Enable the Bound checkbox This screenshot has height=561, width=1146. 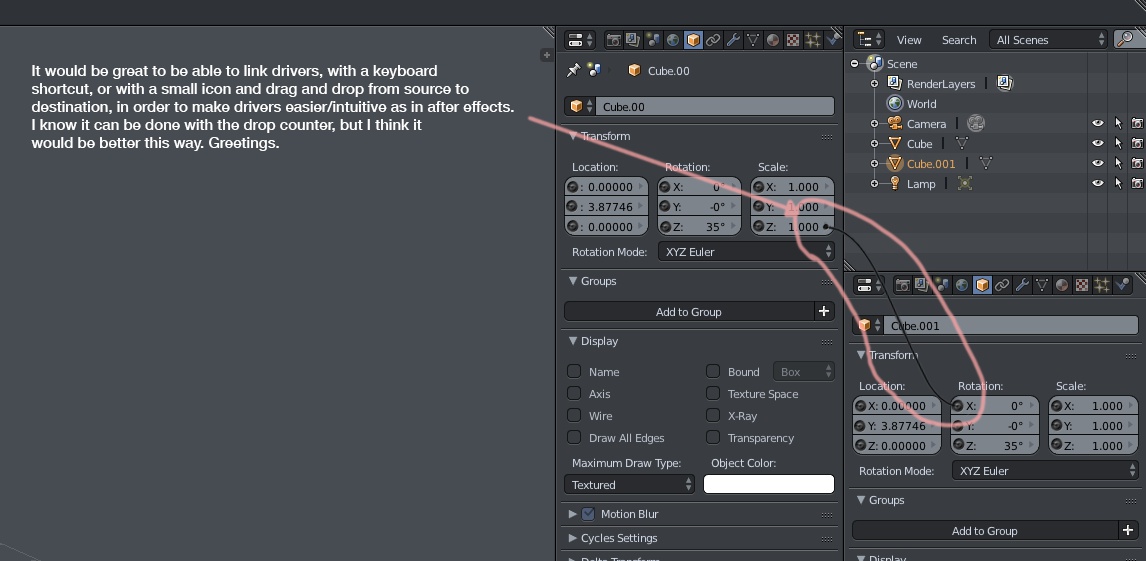click(713, 371)
